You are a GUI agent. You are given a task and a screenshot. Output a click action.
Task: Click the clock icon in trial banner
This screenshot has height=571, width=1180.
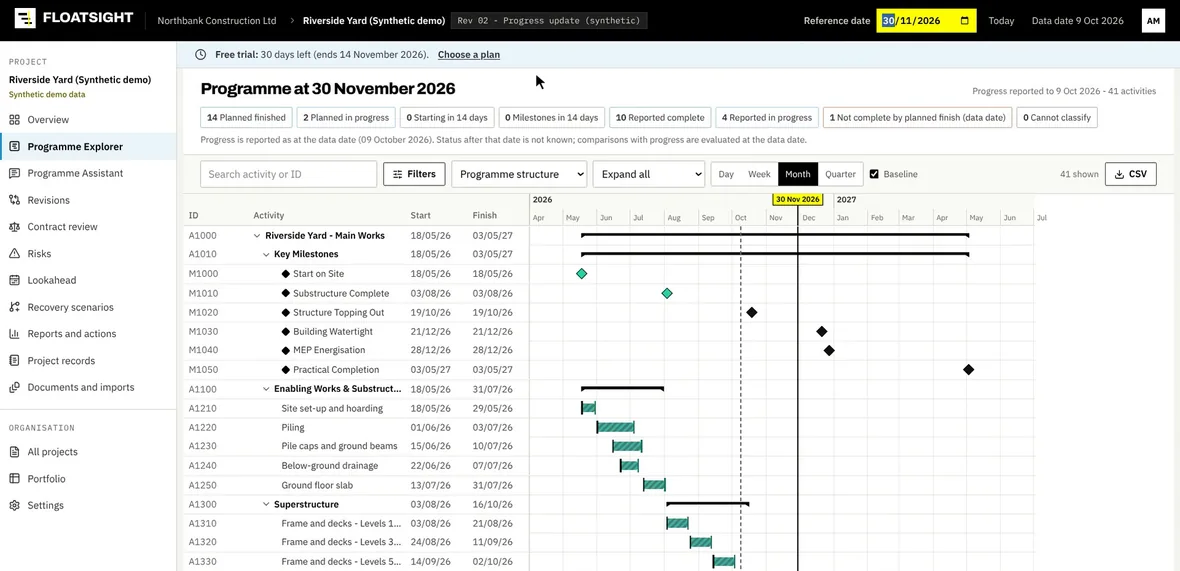(x=200, y=54)
